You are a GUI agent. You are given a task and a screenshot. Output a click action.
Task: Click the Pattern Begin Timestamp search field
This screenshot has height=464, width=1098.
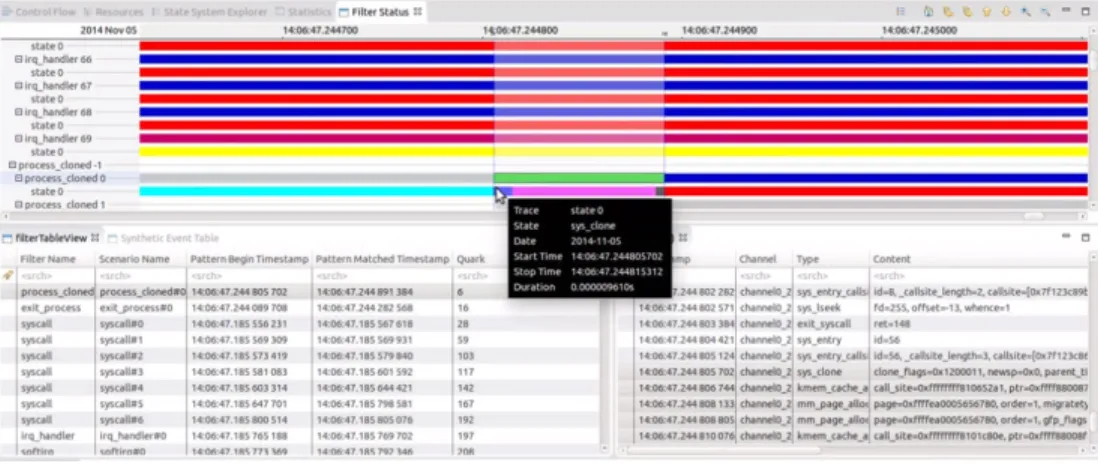click(x=249, y=276)
